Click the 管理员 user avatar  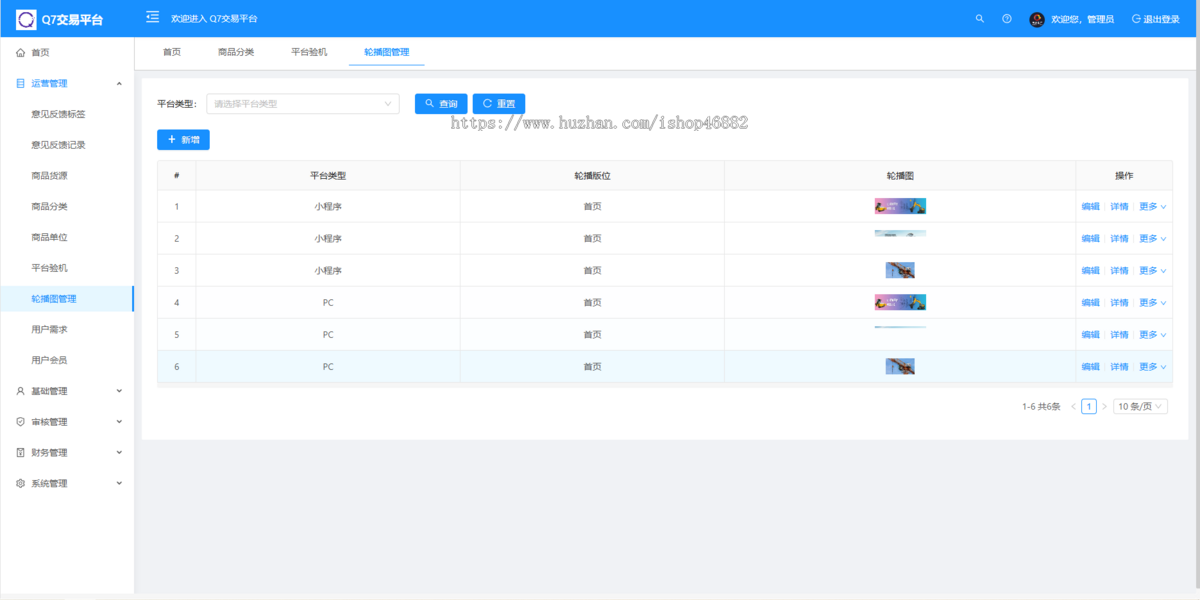(1037, 19)
